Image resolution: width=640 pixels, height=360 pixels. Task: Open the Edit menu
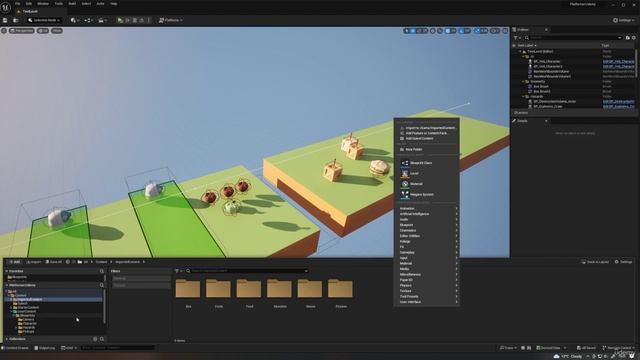[29, 4]
